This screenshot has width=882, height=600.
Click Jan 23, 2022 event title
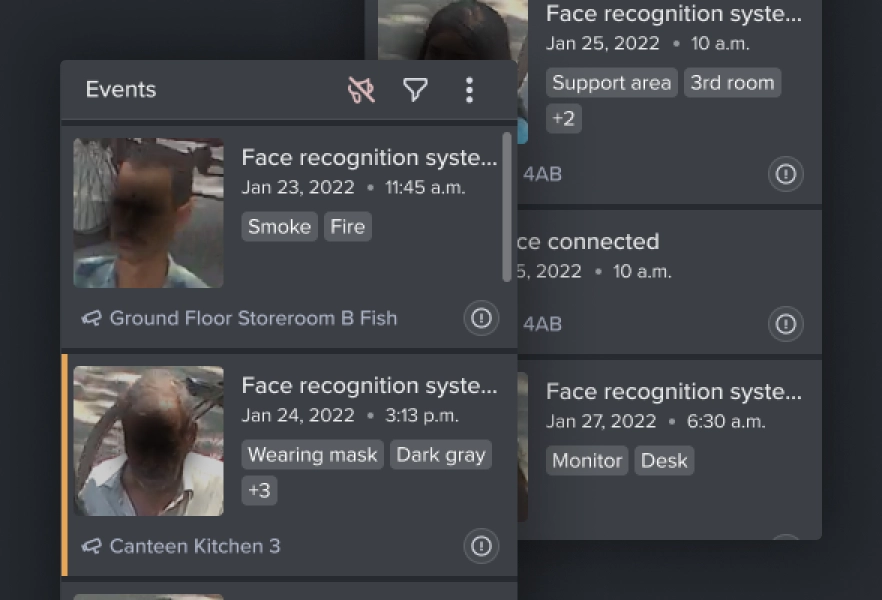click(369, 157)
